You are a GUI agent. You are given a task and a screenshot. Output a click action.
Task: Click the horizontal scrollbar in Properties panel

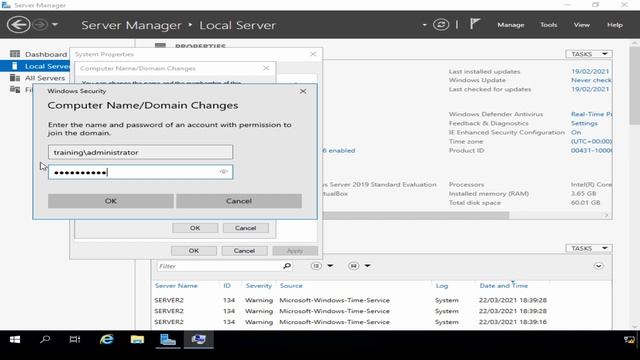pos(416,215)
